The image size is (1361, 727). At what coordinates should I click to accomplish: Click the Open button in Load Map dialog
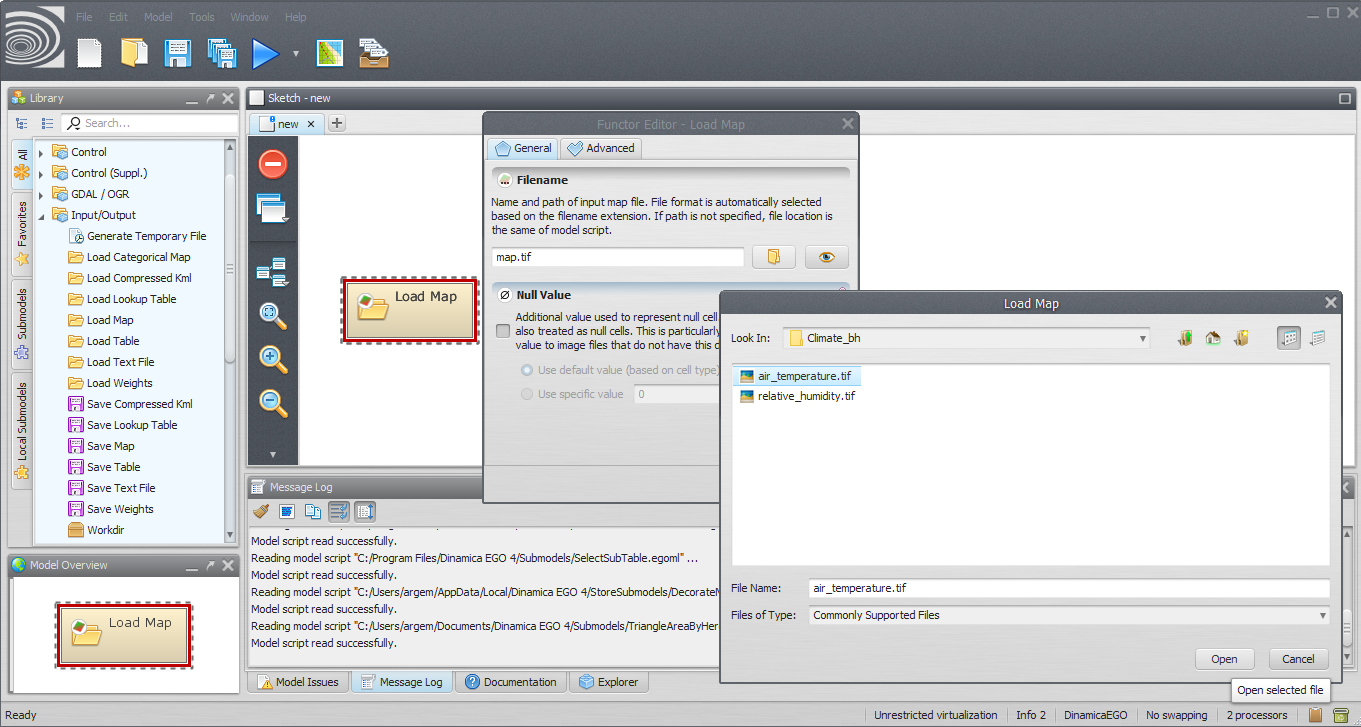tap(1224, 659)
